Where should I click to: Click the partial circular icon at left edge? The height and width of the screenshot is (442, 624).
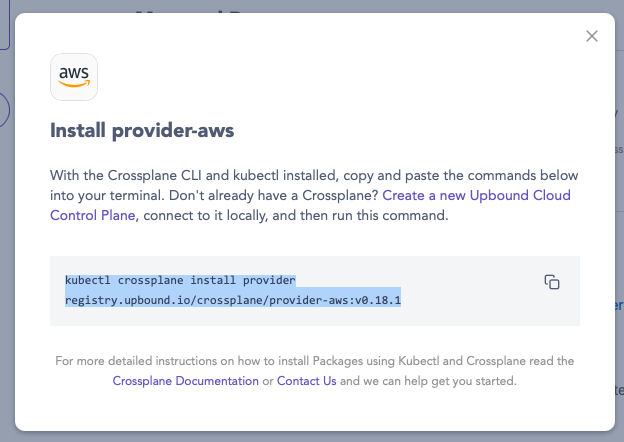[x=4, y=110]
